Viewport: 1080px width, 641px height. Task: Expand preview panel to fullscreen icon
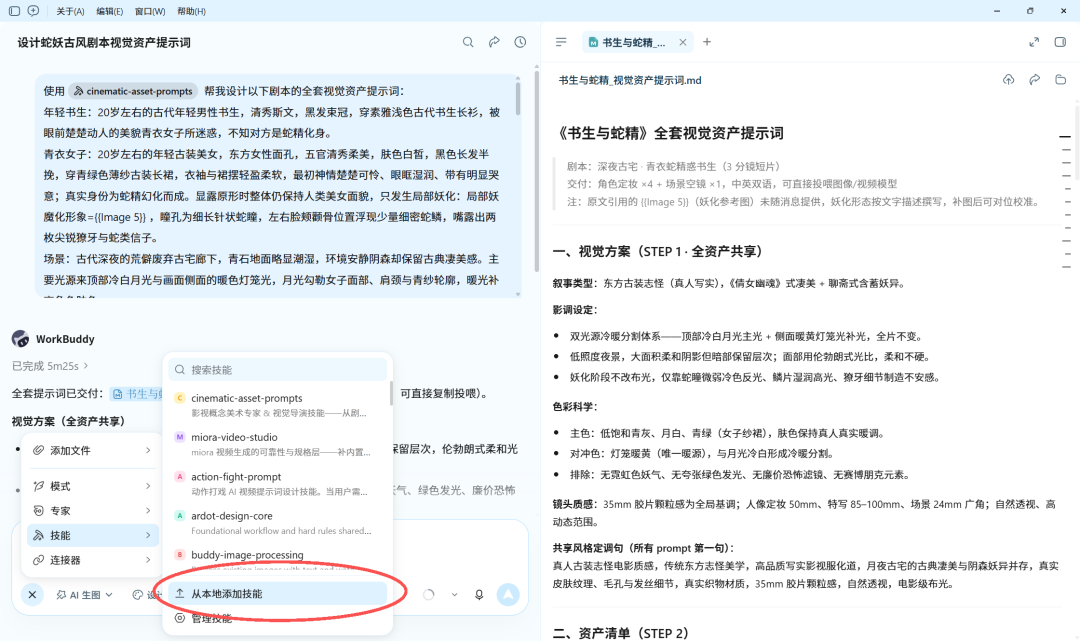[x=1034, y=42]
